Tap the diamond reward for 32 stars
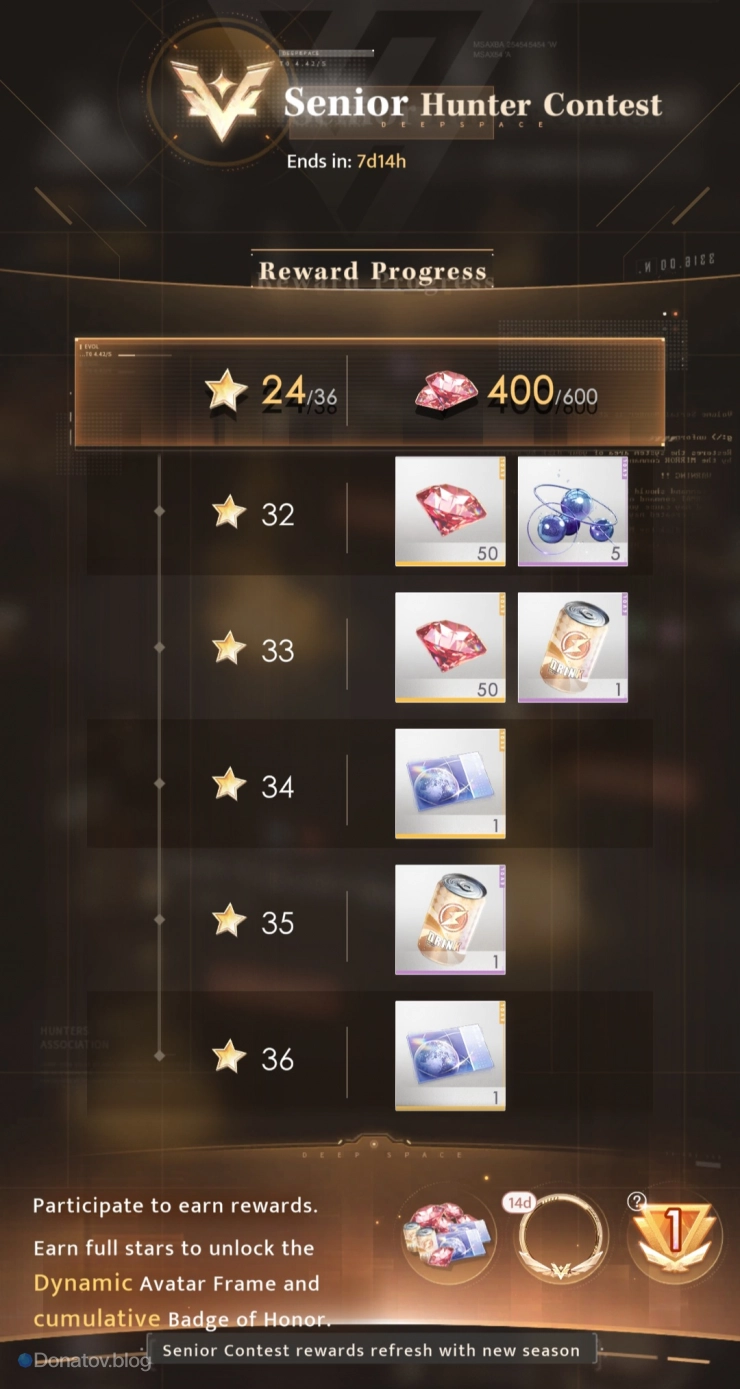The width and height of the screenshot is (740, 1389). [x=450, y=512]
